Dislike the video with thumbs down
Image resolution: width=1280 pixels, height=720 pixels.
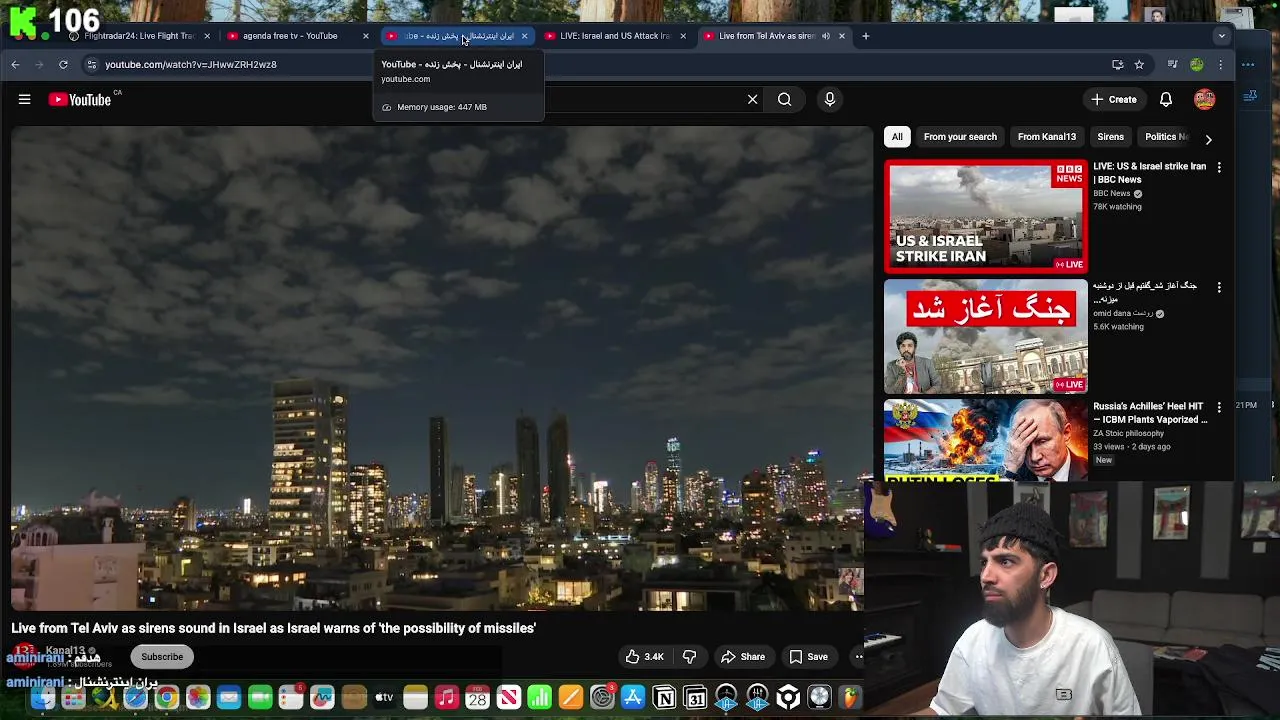[x=689, y=657]
